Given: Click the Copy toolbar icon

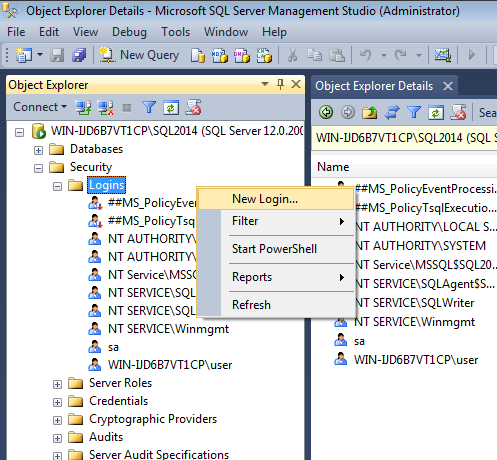Looking at the screenshot, I should (x=314, y=55).
